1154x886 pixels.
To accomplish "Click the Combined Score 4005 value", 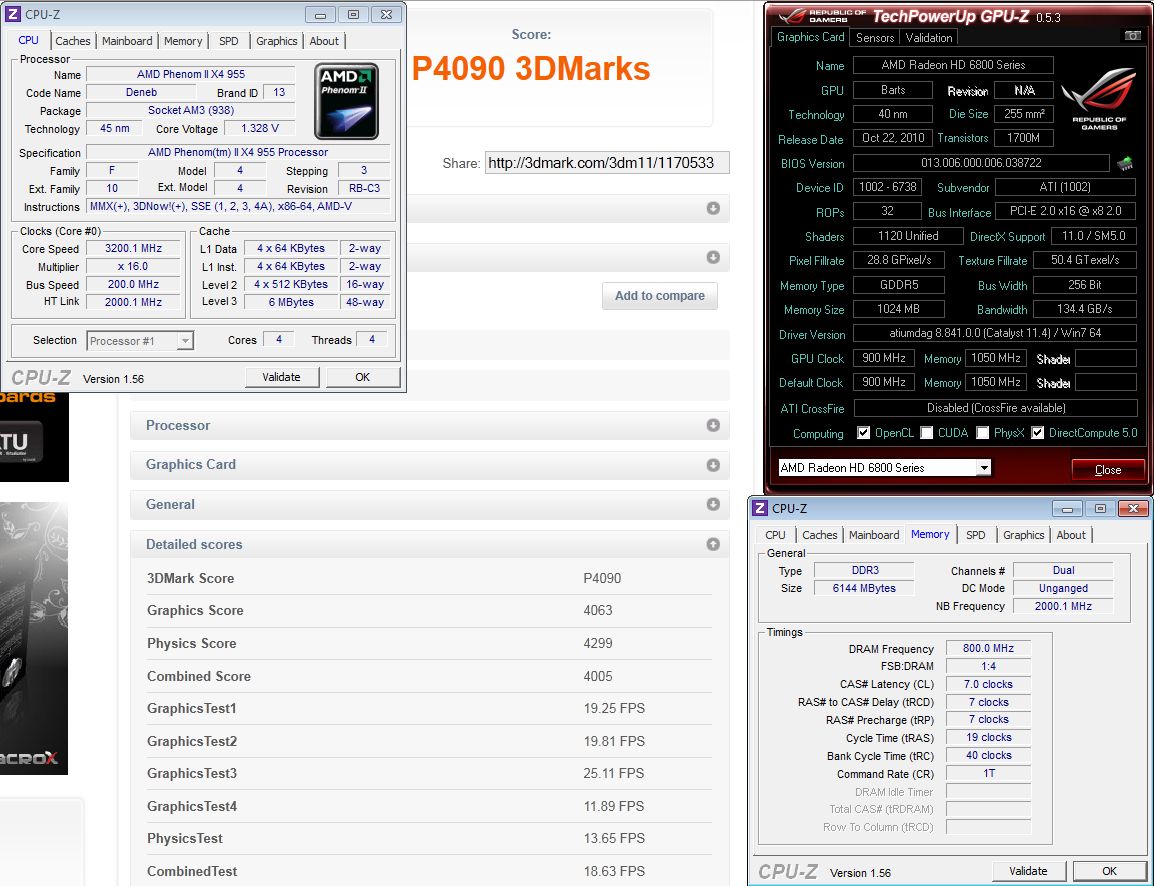I will (x=598, y=676).
